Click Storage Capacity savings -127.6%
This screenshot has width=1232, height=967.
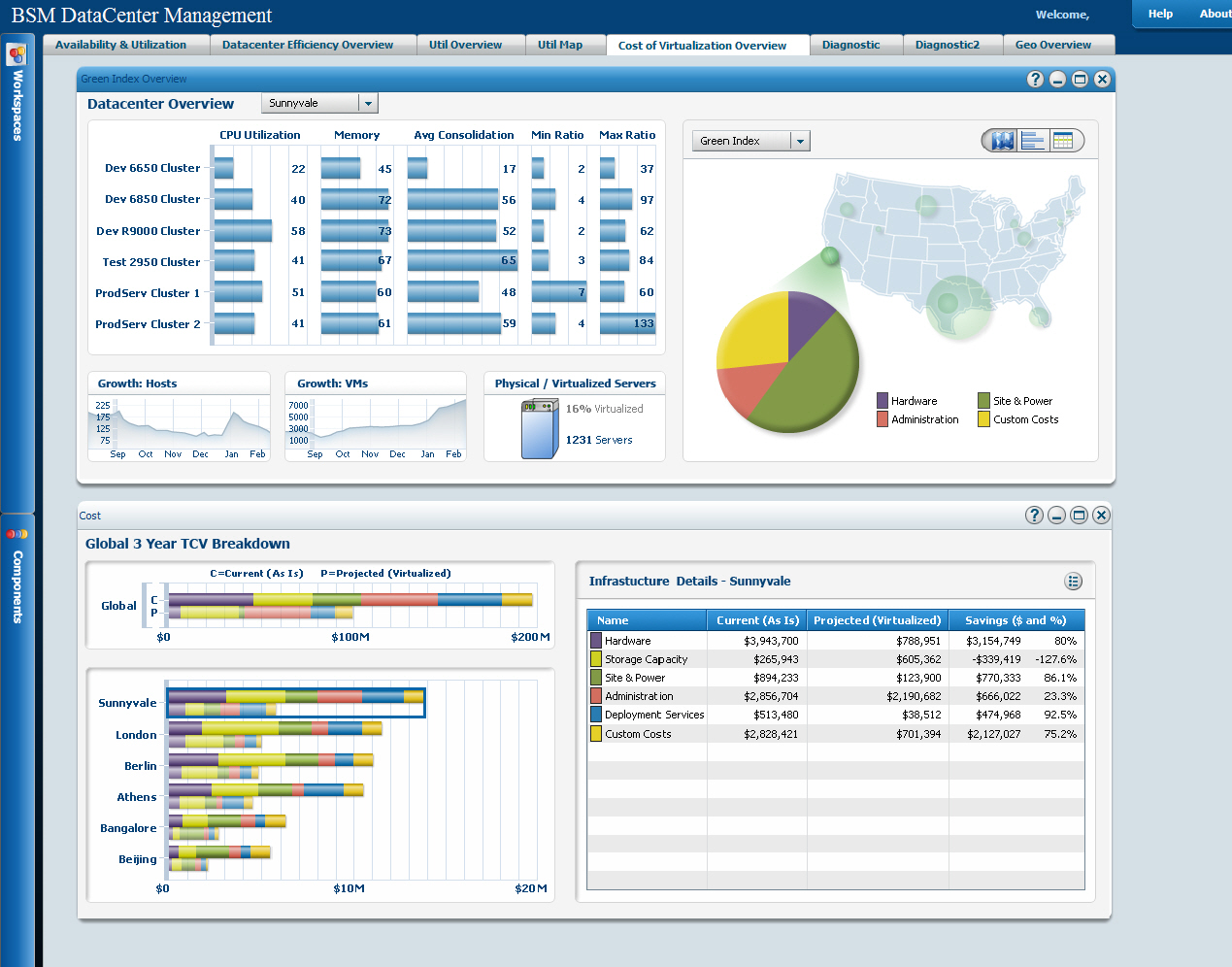click(x=1055, y=659)
